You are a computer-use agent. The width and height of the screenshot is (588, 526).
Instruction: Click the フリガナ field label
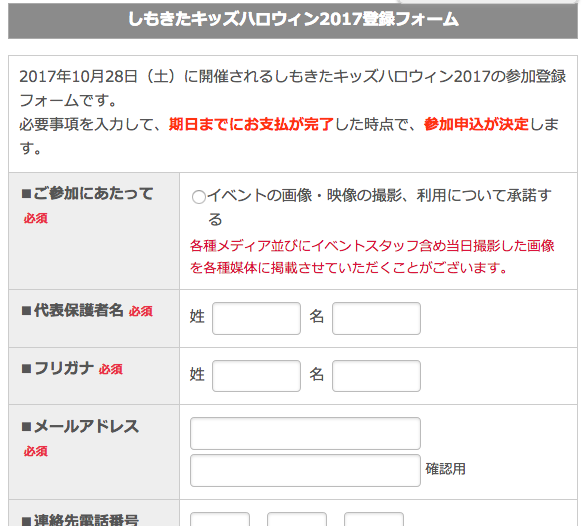(58, 369)
